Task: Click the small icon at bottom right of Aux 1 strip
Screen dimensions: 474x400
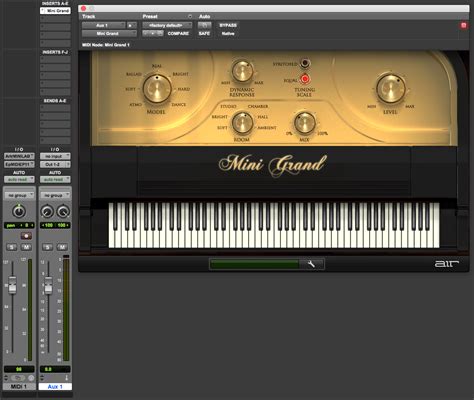Action: coord(66,378)
